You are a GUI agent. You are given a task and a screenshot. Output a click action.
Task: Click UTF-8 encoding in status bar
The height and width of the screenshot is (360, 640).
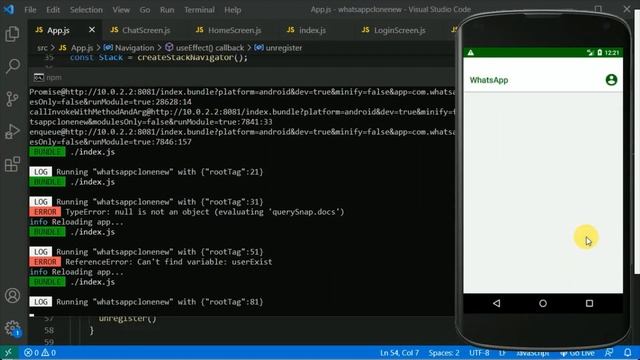pyautogui.click(x=479, y=353)
